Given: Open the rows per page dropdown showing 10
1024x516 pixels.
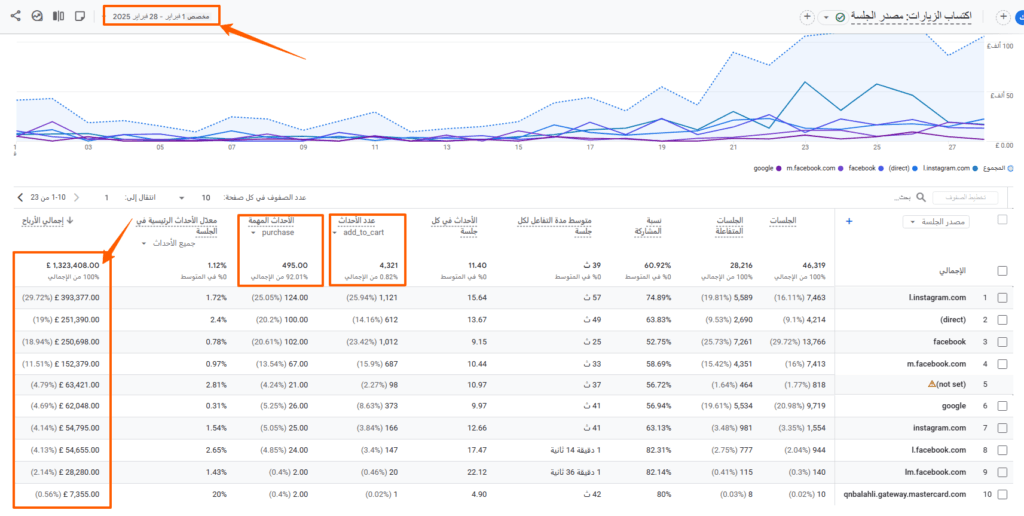Looking at the screenshot, I should pos(194,197).
